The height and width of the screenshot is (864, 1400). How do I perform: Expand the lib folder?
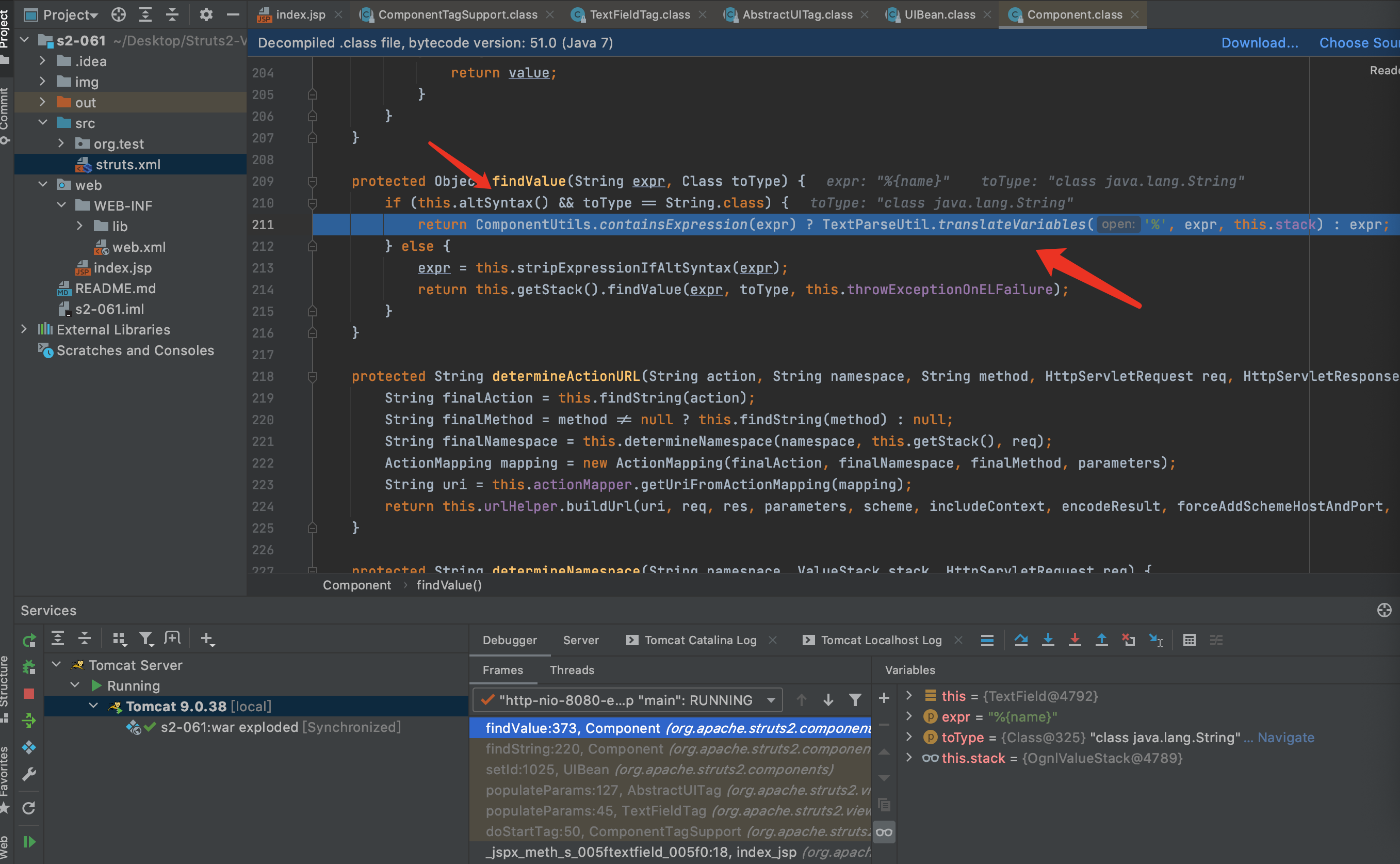(80, 226)
